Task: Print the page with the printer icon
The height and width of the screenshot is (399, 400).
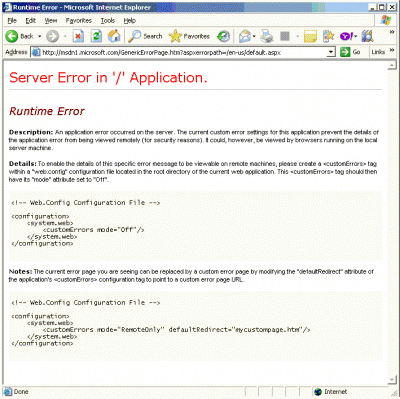Action: tap(267, 36)
